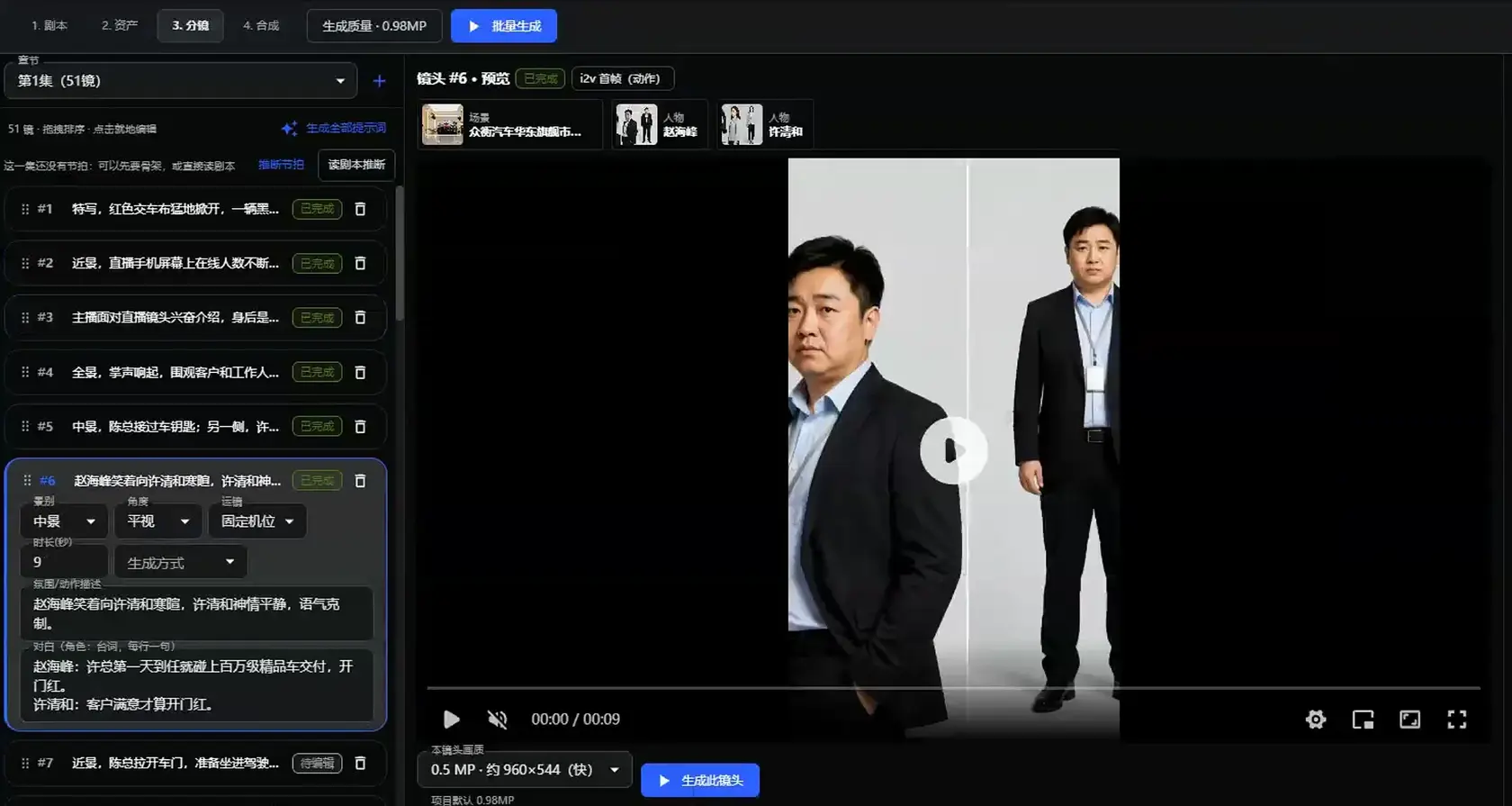Open the camera movement dropdown 固定机位
The image size is (1512, 806).
[256, 521]
